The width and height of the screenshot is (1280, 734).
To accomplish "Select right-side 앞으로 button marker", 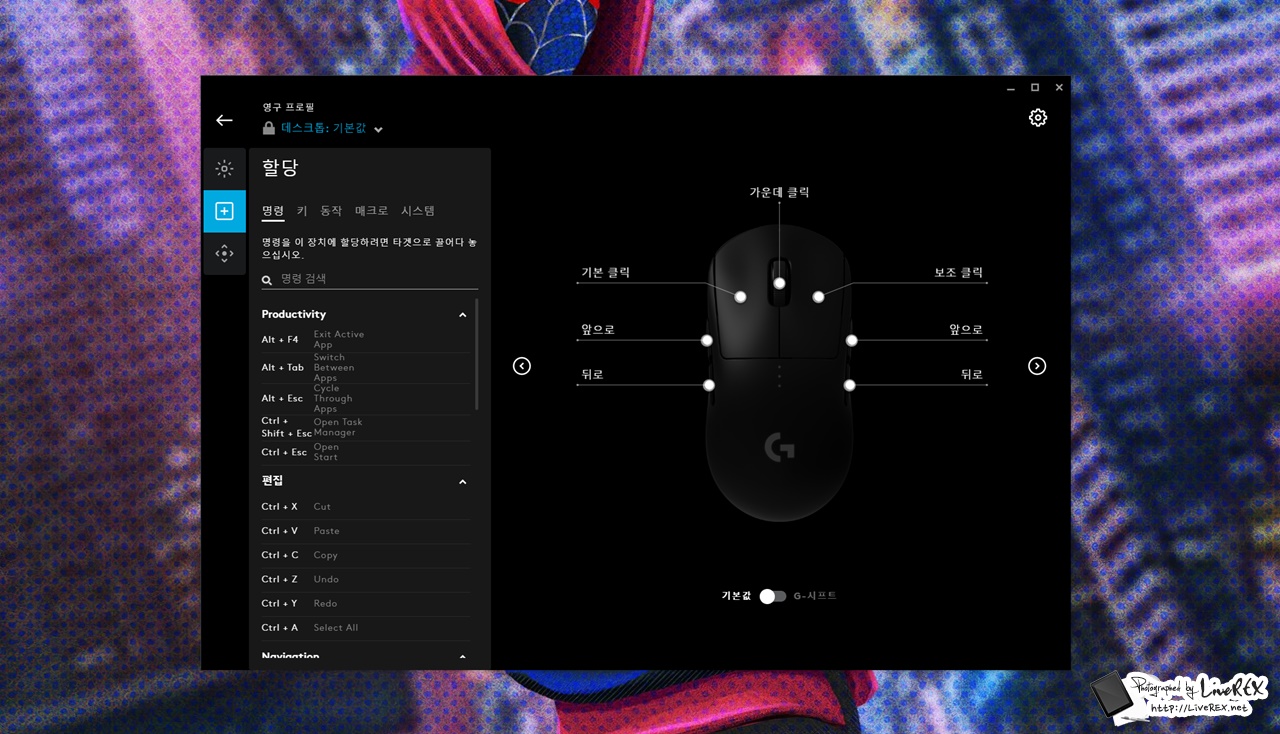I will pyautogui.click(x=852, y=341).
